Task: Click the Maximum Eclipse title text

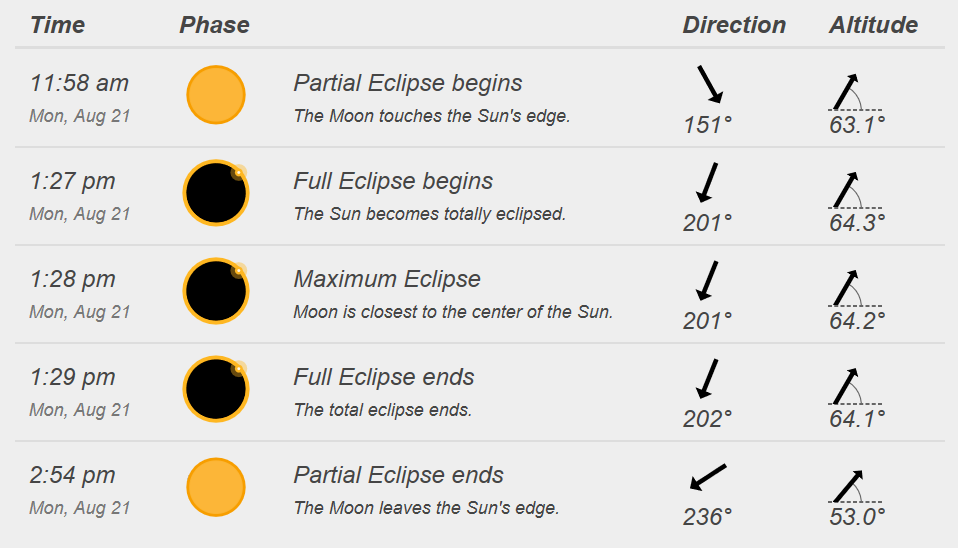Action: click(x=387, y=279)
